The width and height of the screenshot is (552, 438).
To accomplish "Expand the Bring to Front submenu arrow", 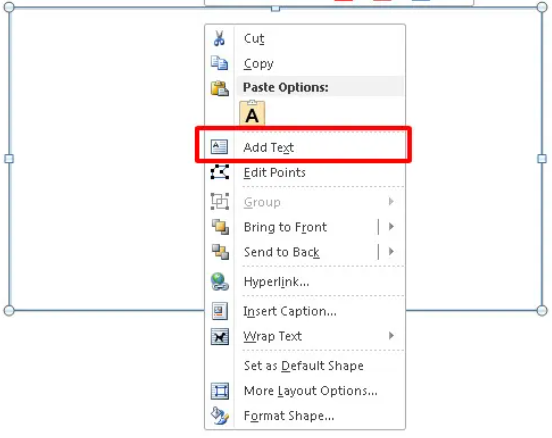I will tap(391, 226).
